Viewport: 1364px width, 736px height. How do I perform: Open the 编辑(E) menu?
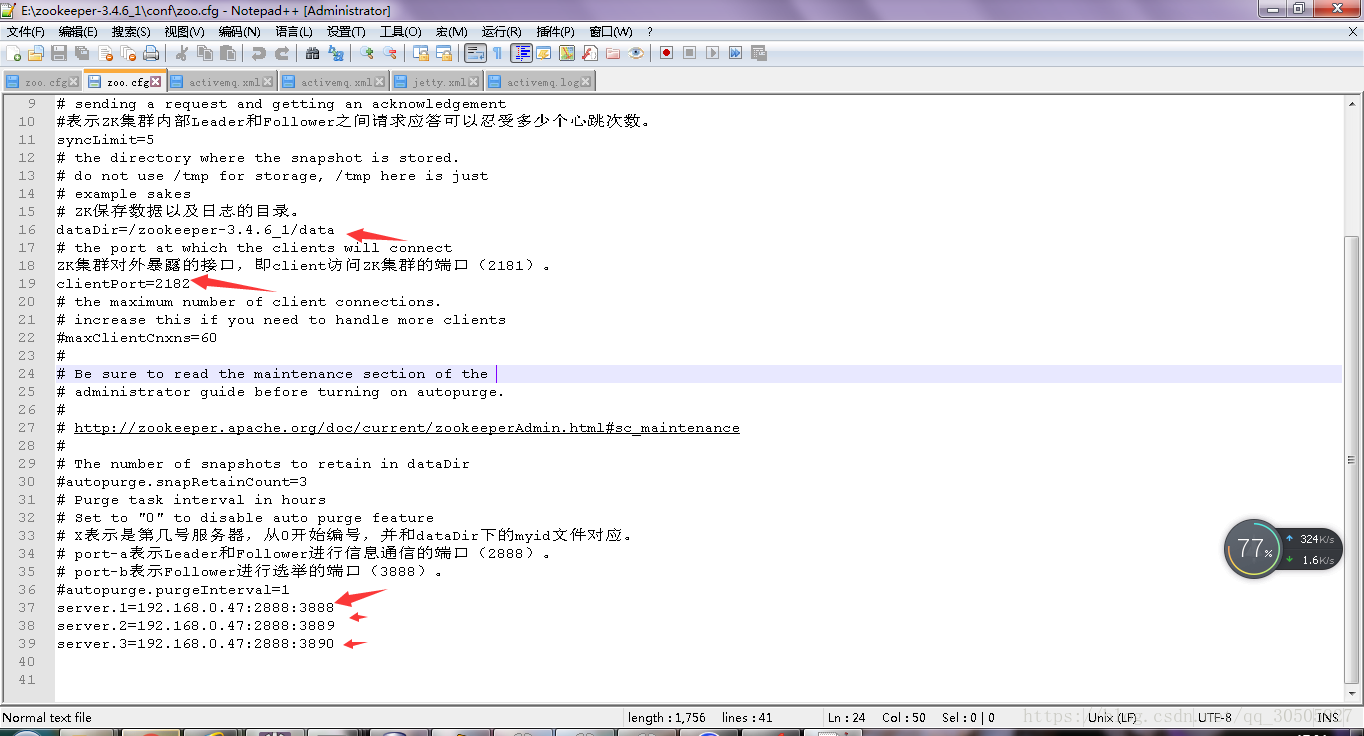tap(78, 32)
